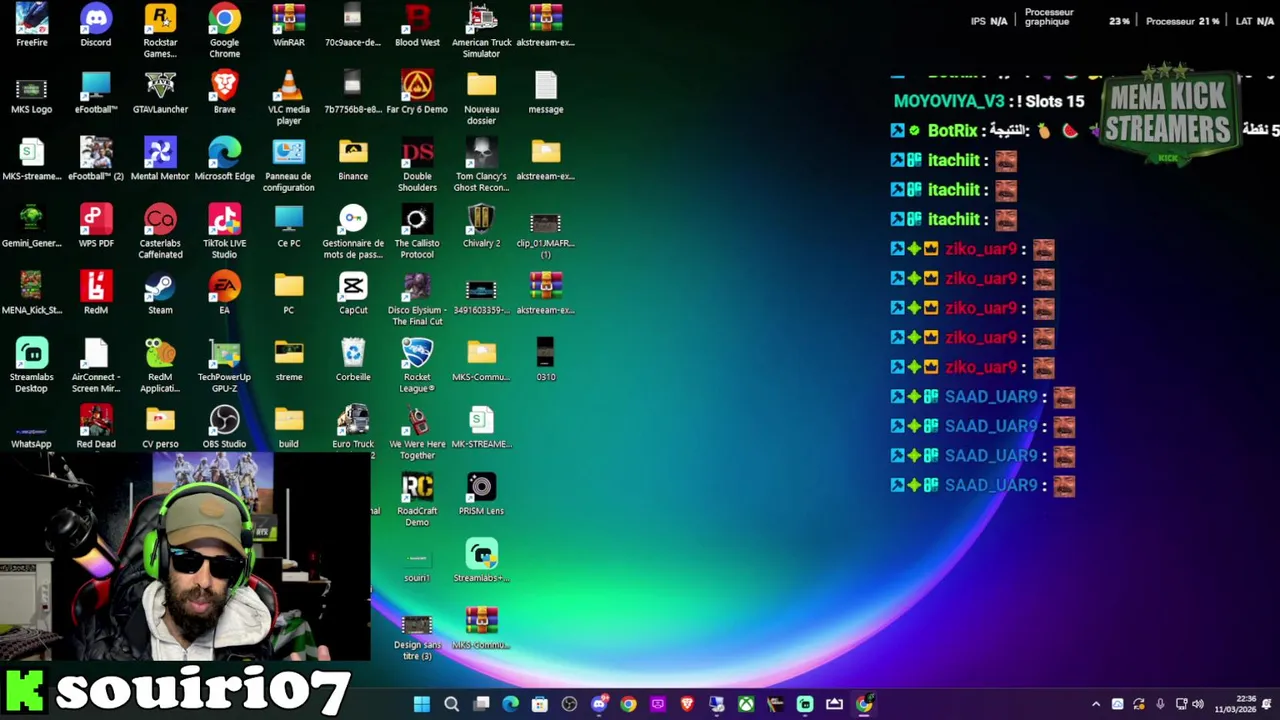
Task: Open the Binance folder on desktop
Action: pyautogui.click(x=353, y=159)
